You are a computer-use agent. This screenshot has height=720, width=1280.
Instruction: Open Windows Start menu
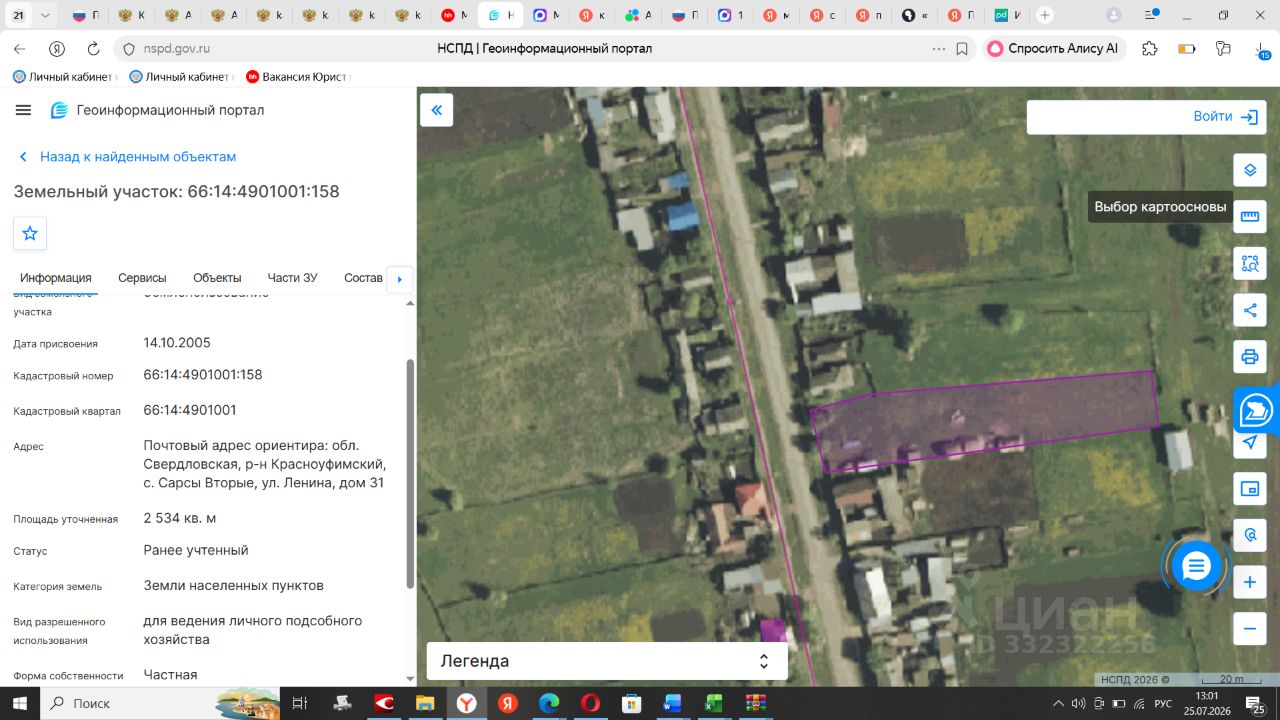[19, 703]
